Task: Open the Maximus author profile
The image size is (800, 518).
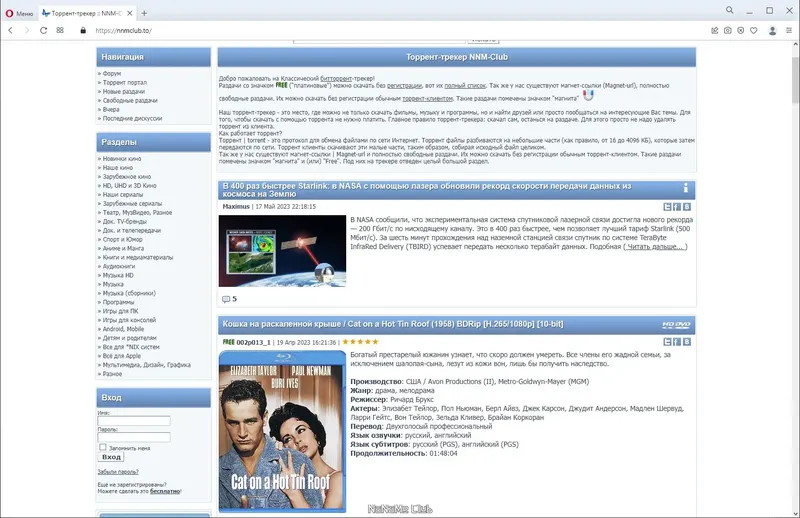Action: pos(236,207)
